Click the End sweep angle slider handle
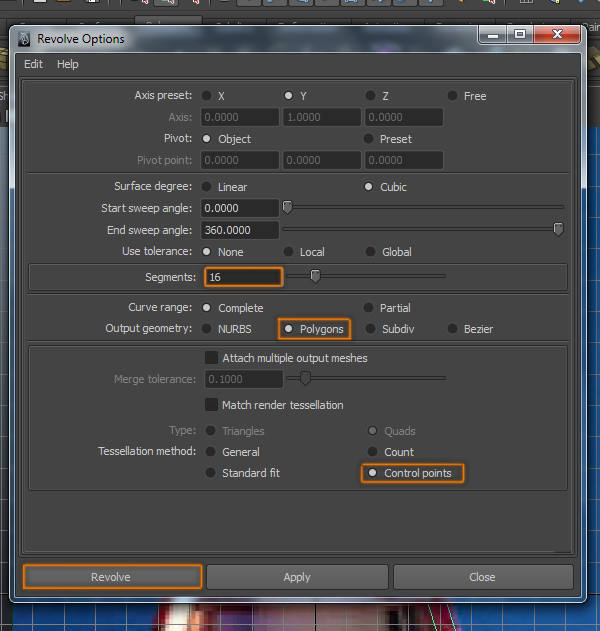 (558, 229)
